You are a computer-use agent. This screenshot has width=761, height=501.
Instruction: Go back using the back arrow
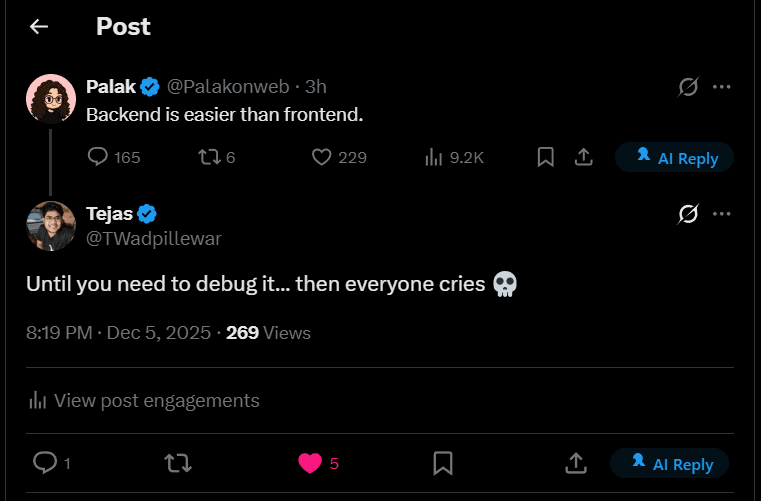[39, 27]
